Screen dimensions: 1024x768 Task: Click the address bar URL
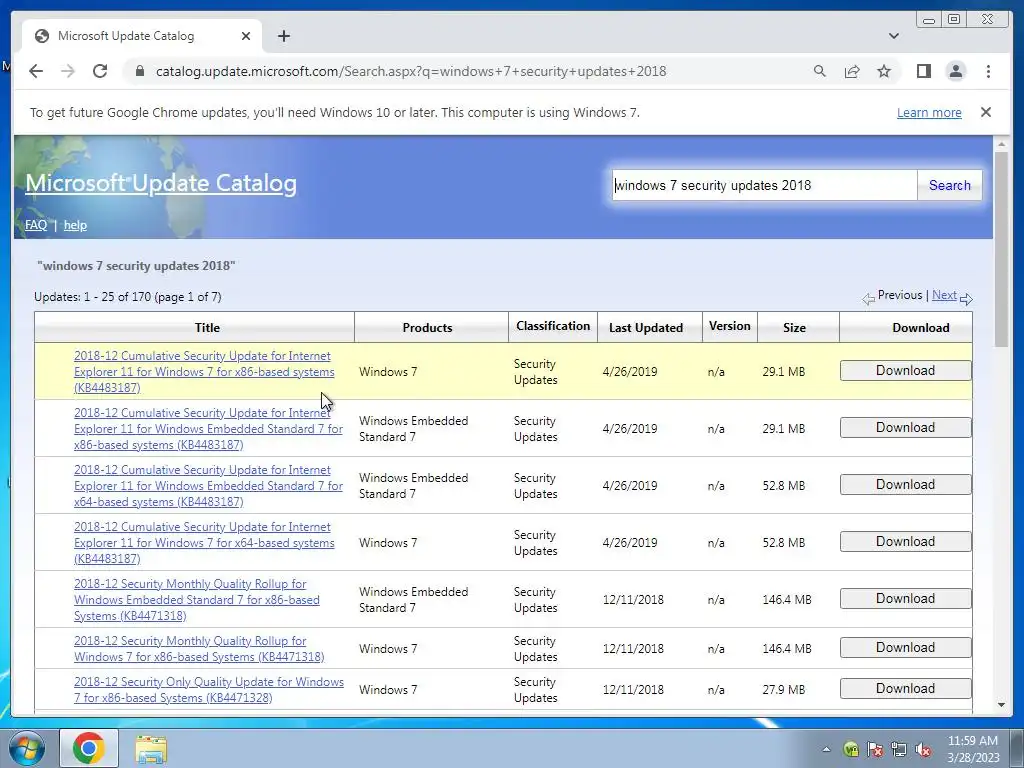coord(411,71)
